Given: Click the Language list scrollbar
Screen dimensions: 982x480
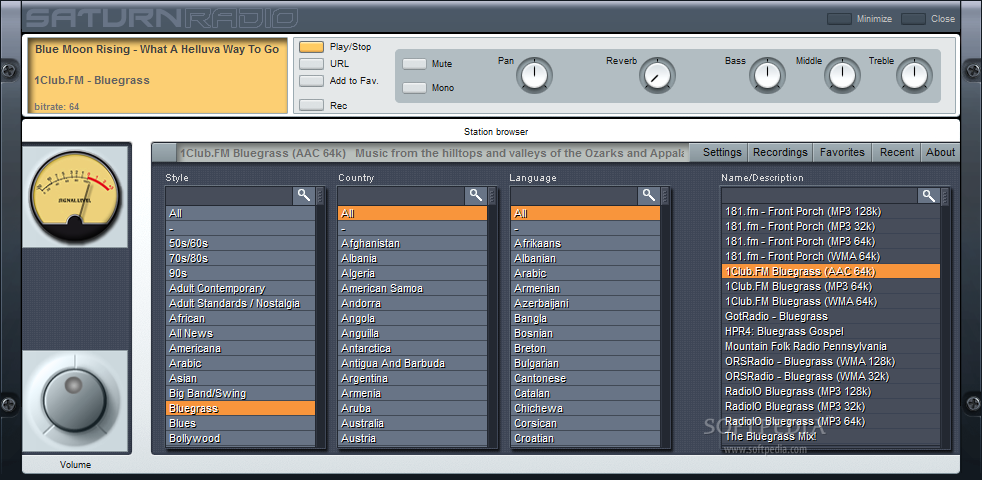Looking at the screenshot, I should click(x=666, y=317).
